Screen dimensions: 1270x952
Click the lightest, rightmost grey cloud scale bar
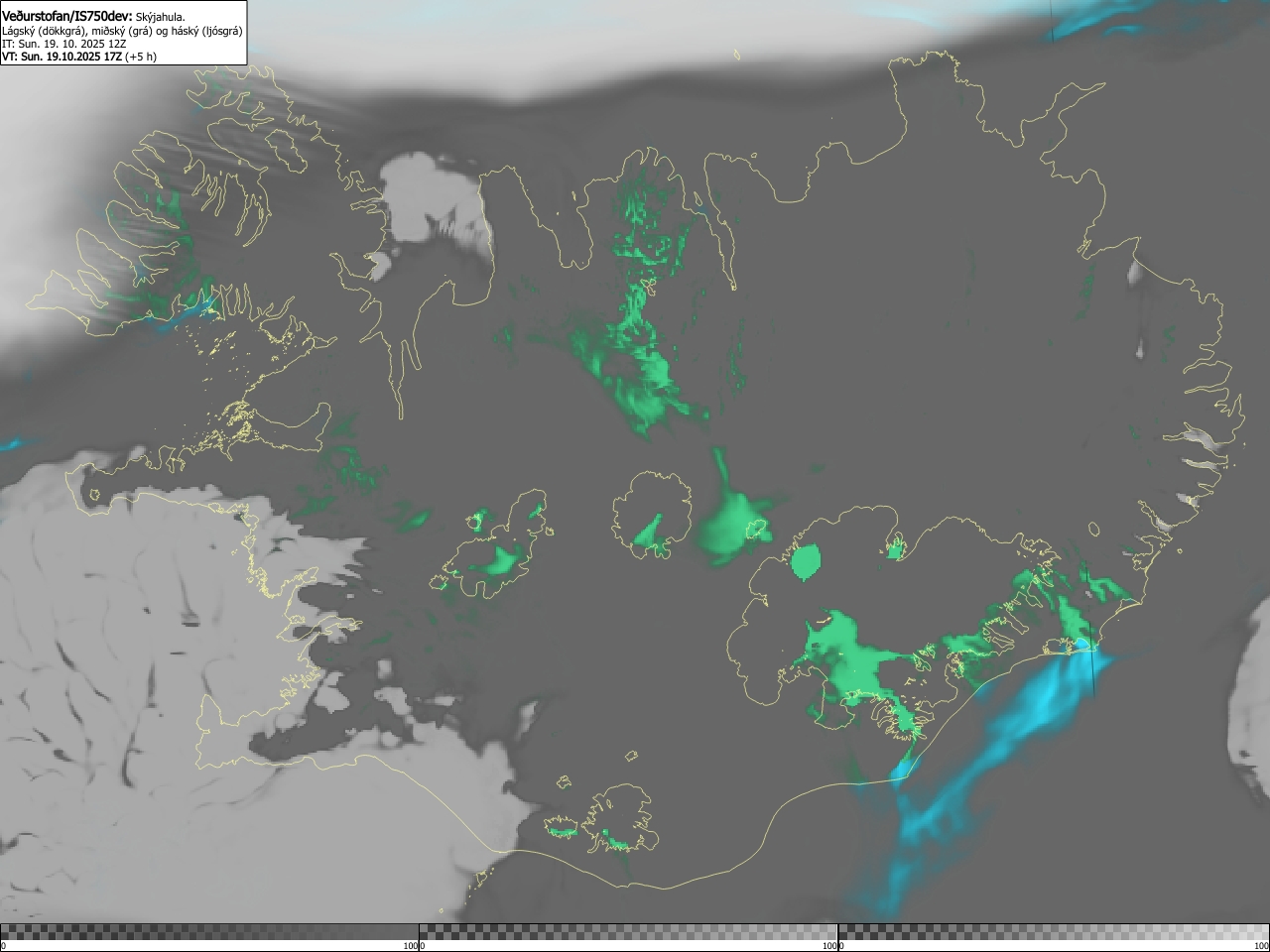1054,932
